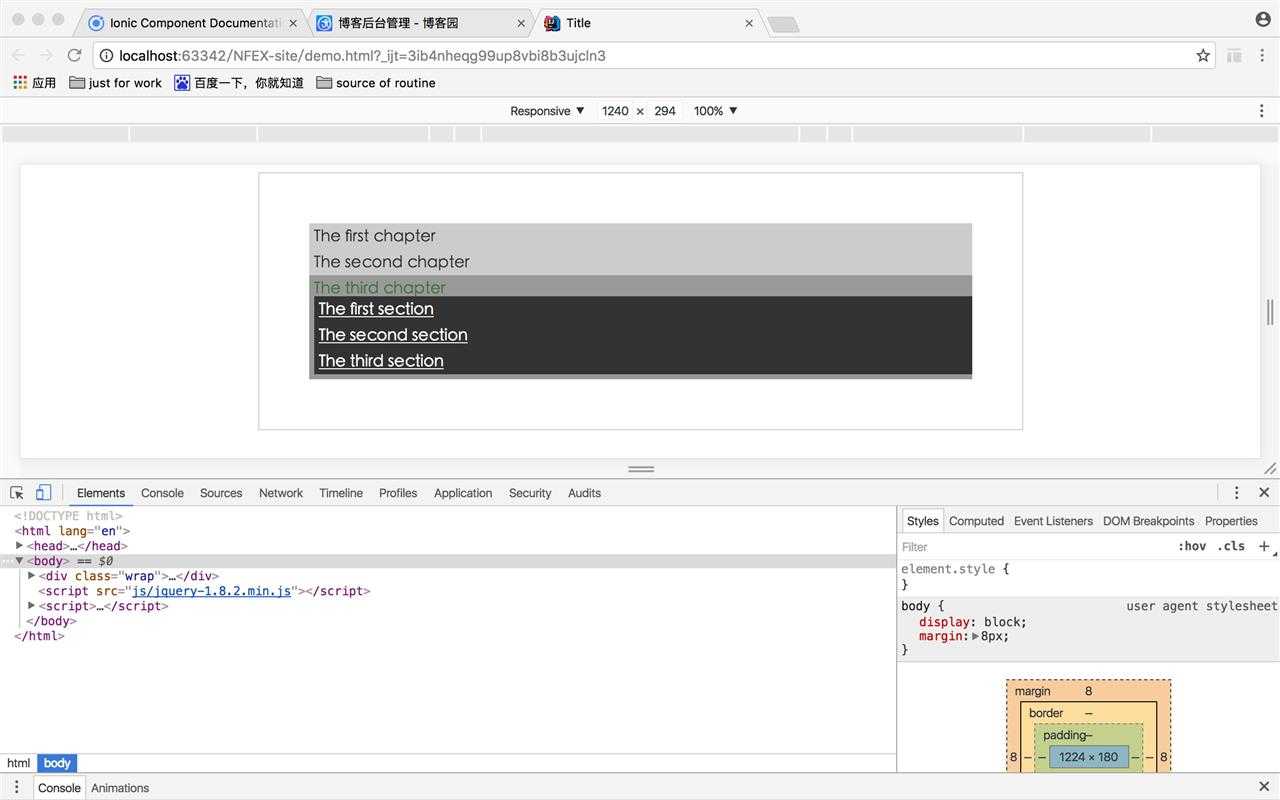Image resolution: width=1280 pixels, height=800 pixels.
Task: Expand the inline script node
Action: click(32, 606)
